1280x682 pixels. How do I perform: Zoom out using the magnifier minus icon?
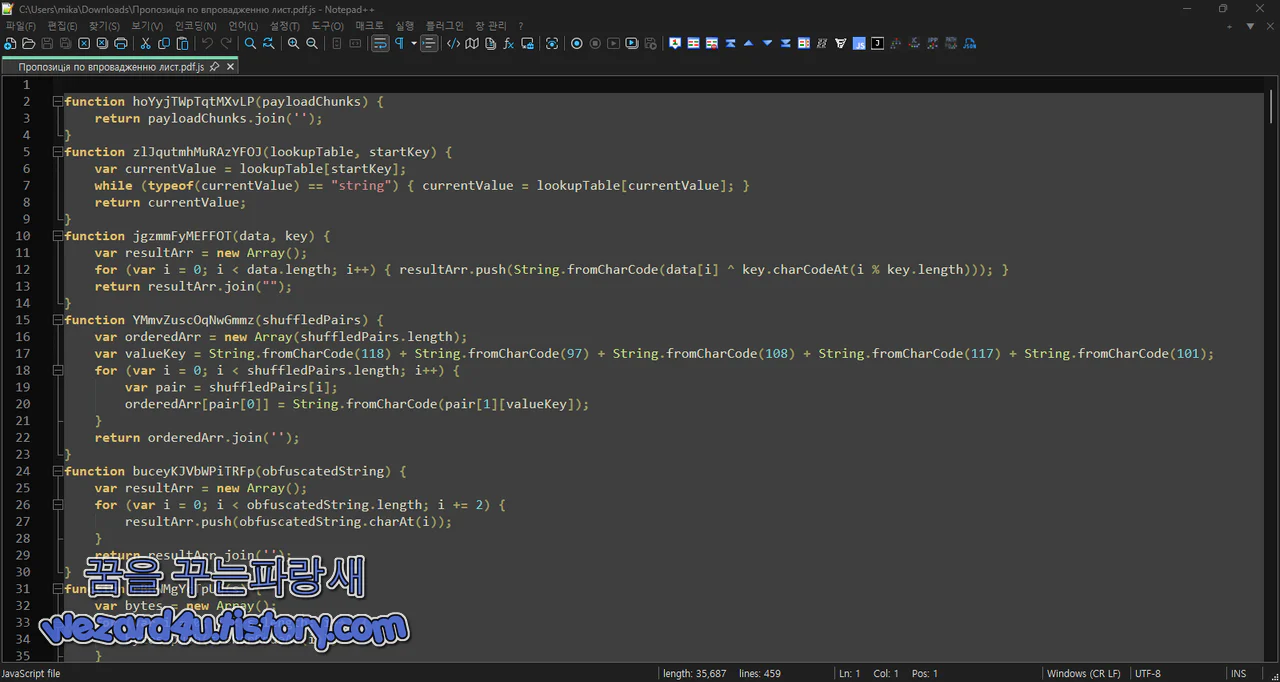pos(312,44)
